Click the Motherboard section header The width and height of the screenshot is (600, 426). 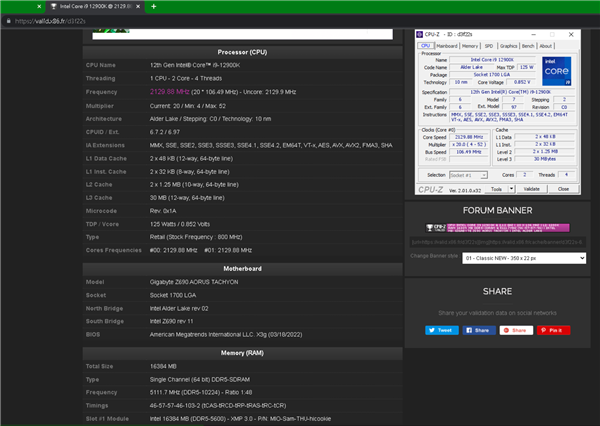[x=242, y=269]
